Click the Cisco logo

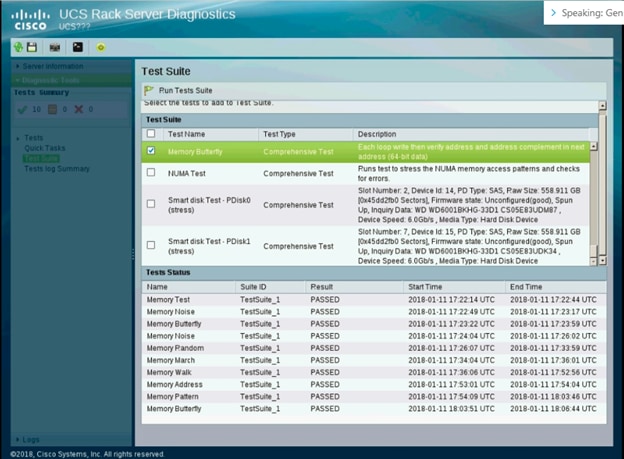pyautogui.click(x=31, y=20)
